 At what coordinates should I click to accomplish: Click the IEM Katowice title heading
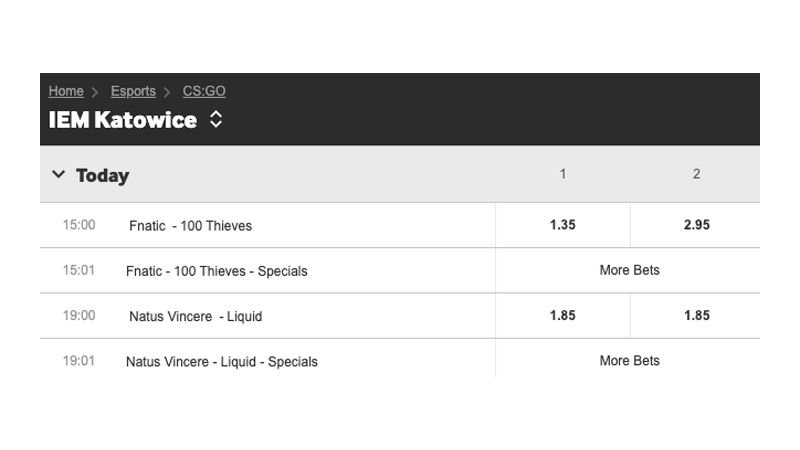pos(122,120)
